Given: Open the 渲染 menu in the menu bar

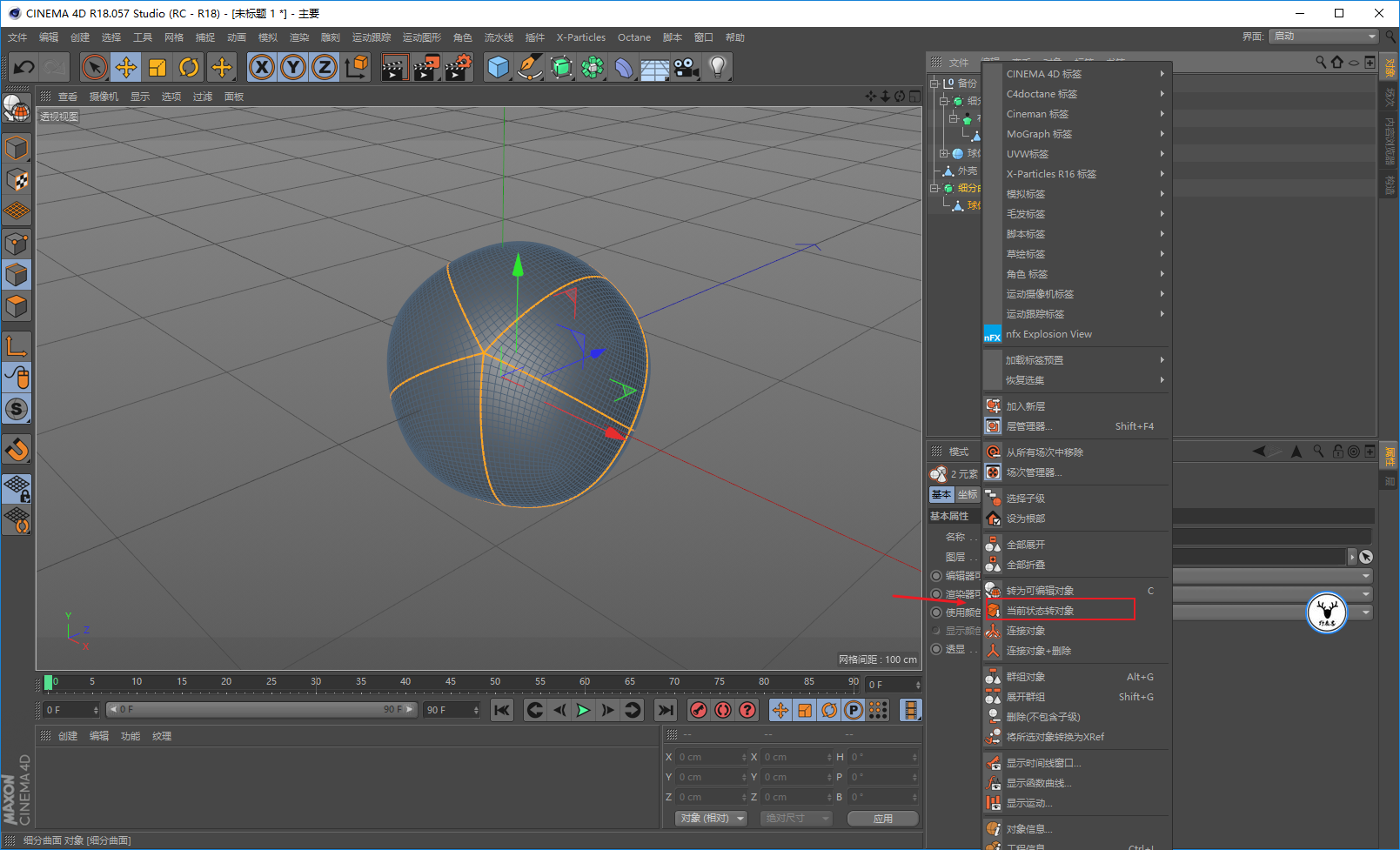Looking at the screenshot, I should click(299, 37).
